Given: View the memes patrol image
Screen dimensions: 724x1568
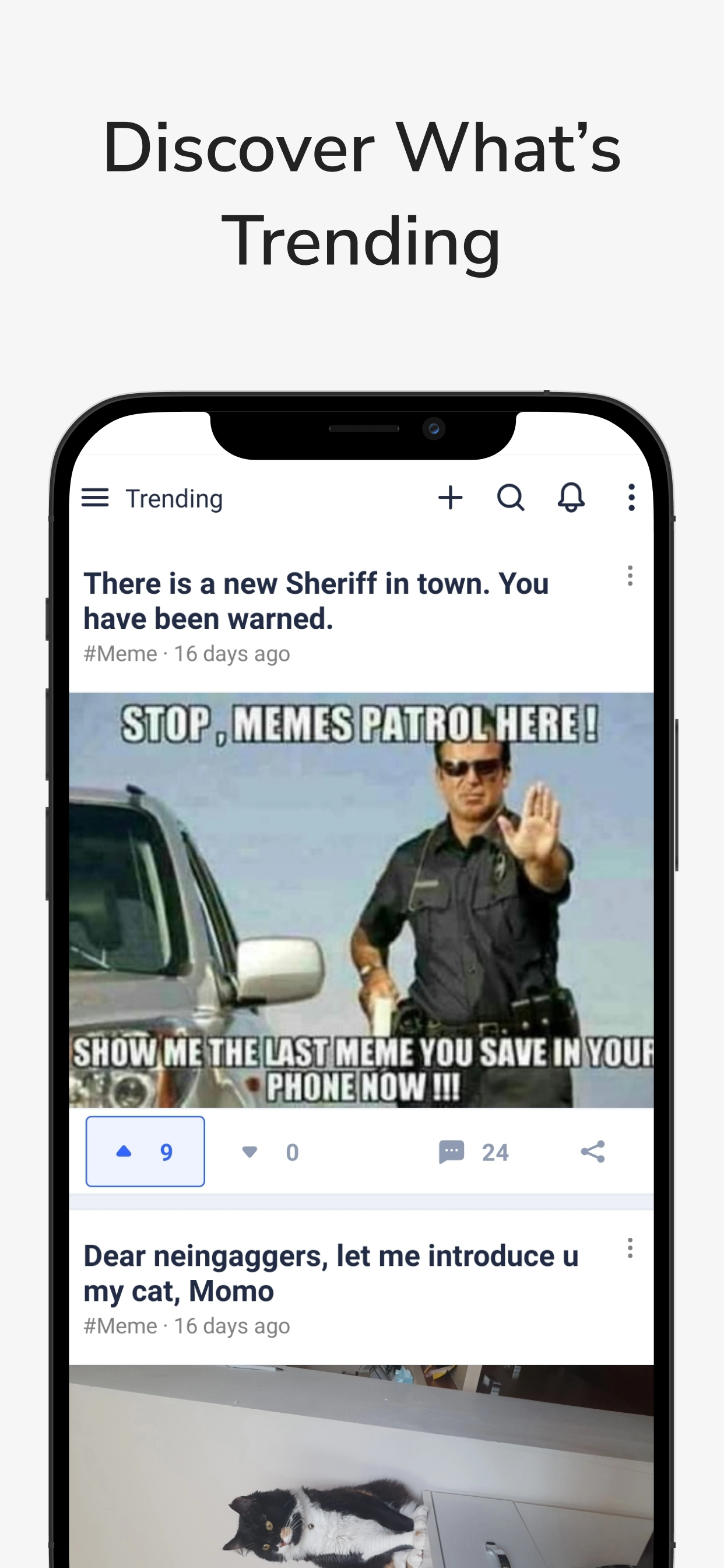Looking at the screenshot, I should pos(361,900).
